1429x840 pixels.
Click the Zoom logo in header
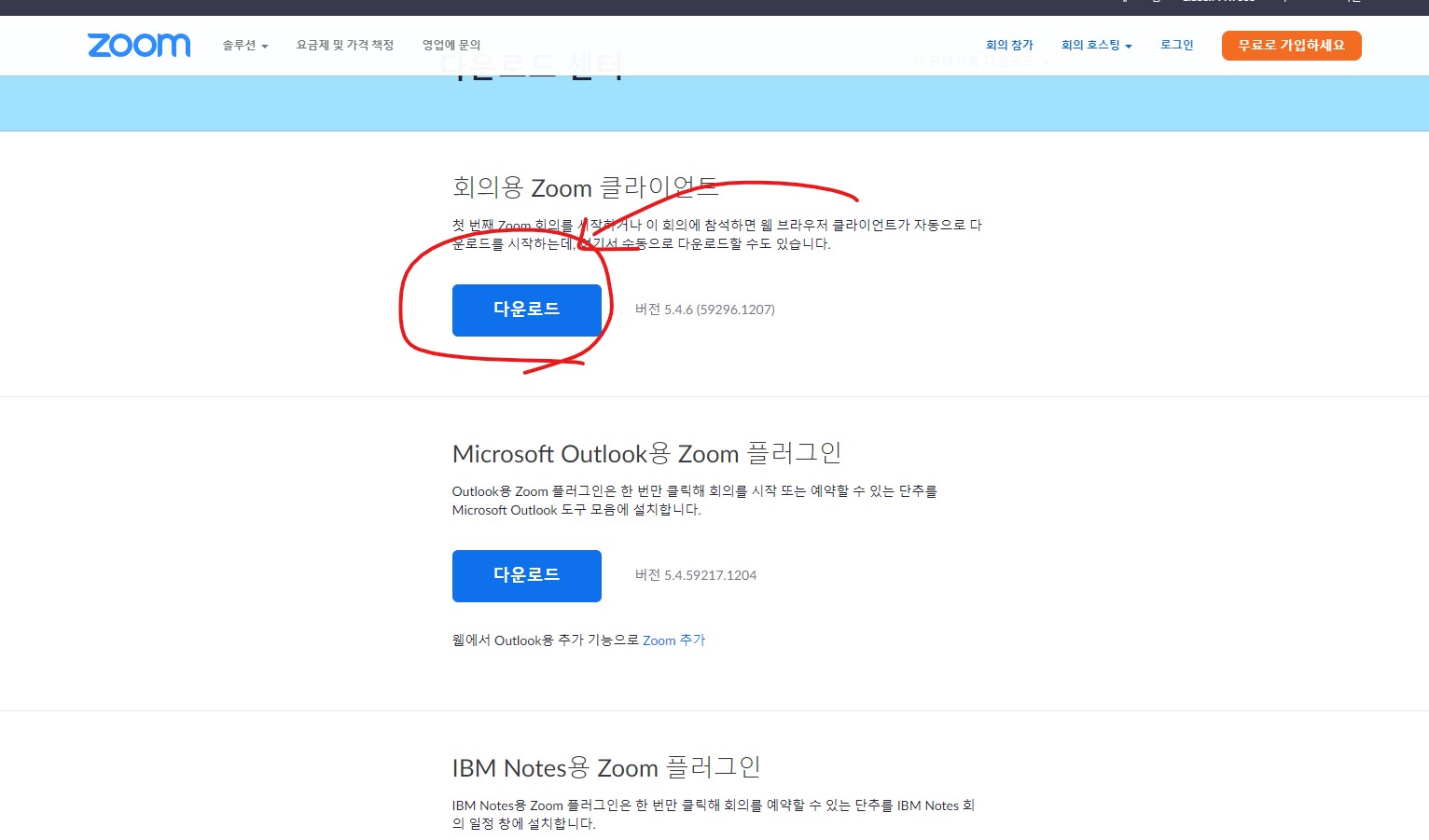pyautogui.click(x=139, y=45)
